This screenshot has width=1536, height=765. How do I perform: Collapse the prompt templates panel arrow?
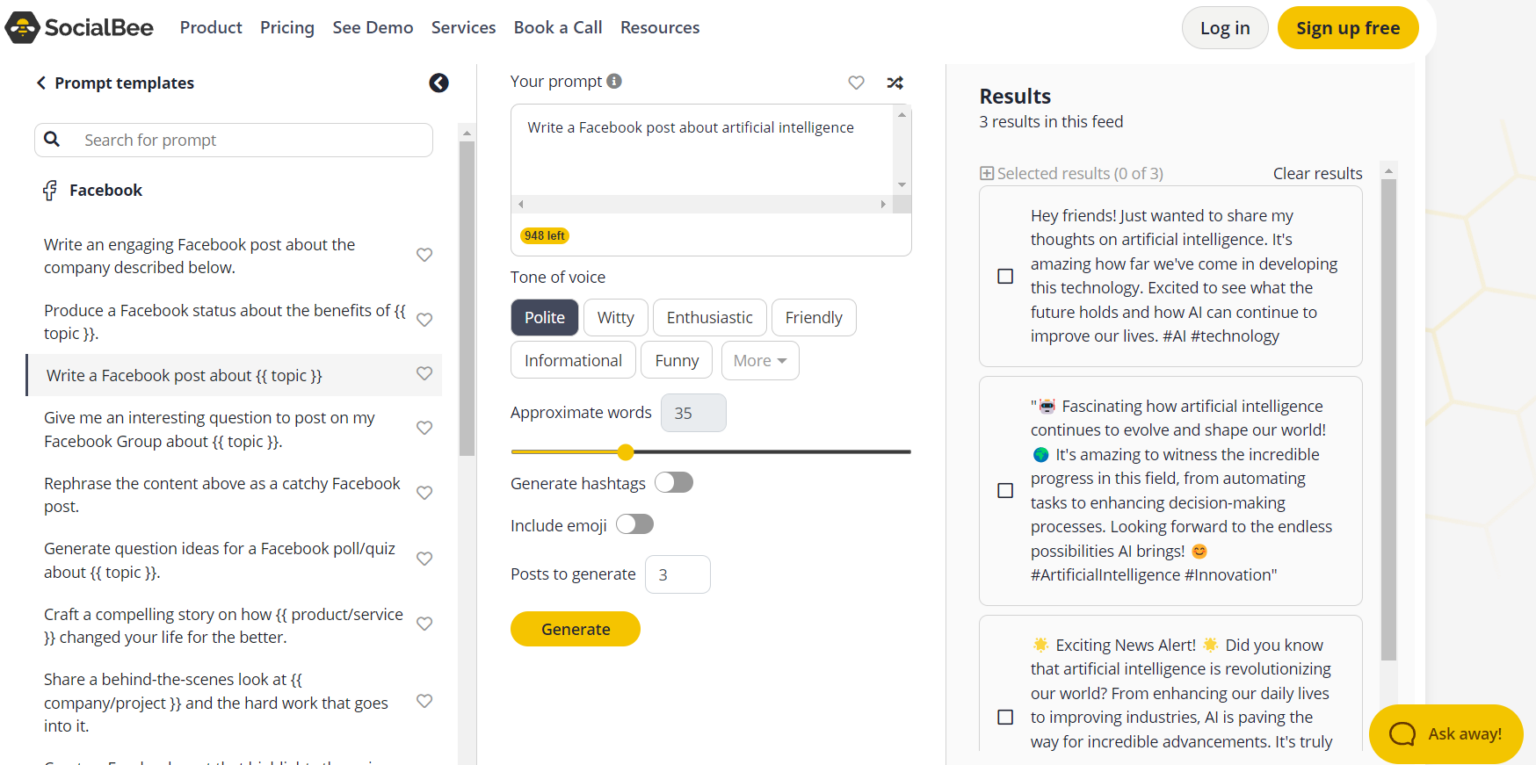tap(439, 82)
